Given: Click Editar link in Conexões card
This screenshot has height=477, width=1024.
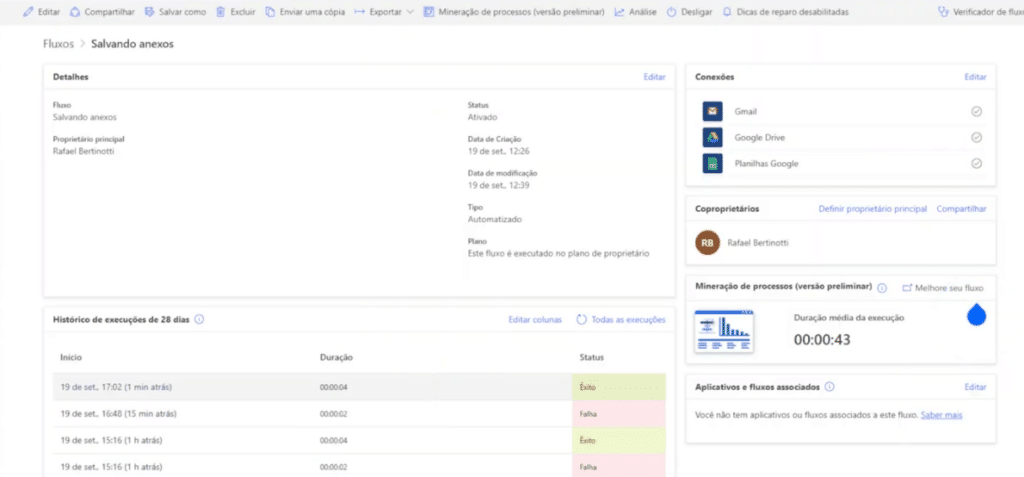Looking at the screenshot, I should coord(975,76).
